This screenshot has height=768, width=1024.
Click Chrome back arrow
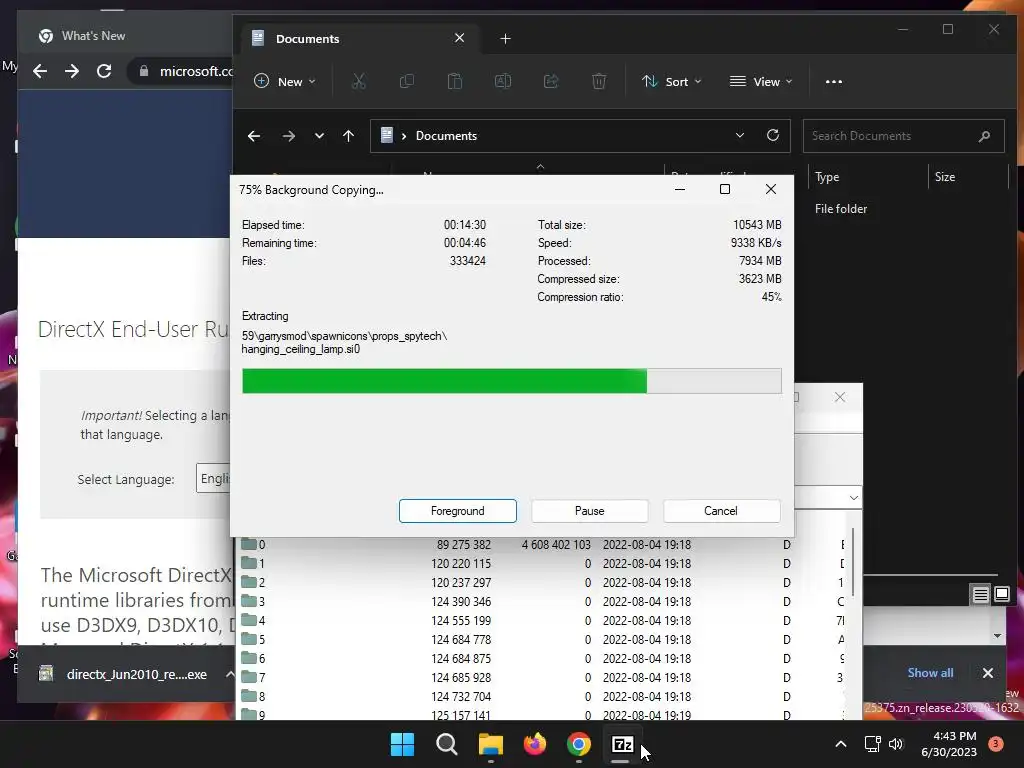click(x=40, y=71)
